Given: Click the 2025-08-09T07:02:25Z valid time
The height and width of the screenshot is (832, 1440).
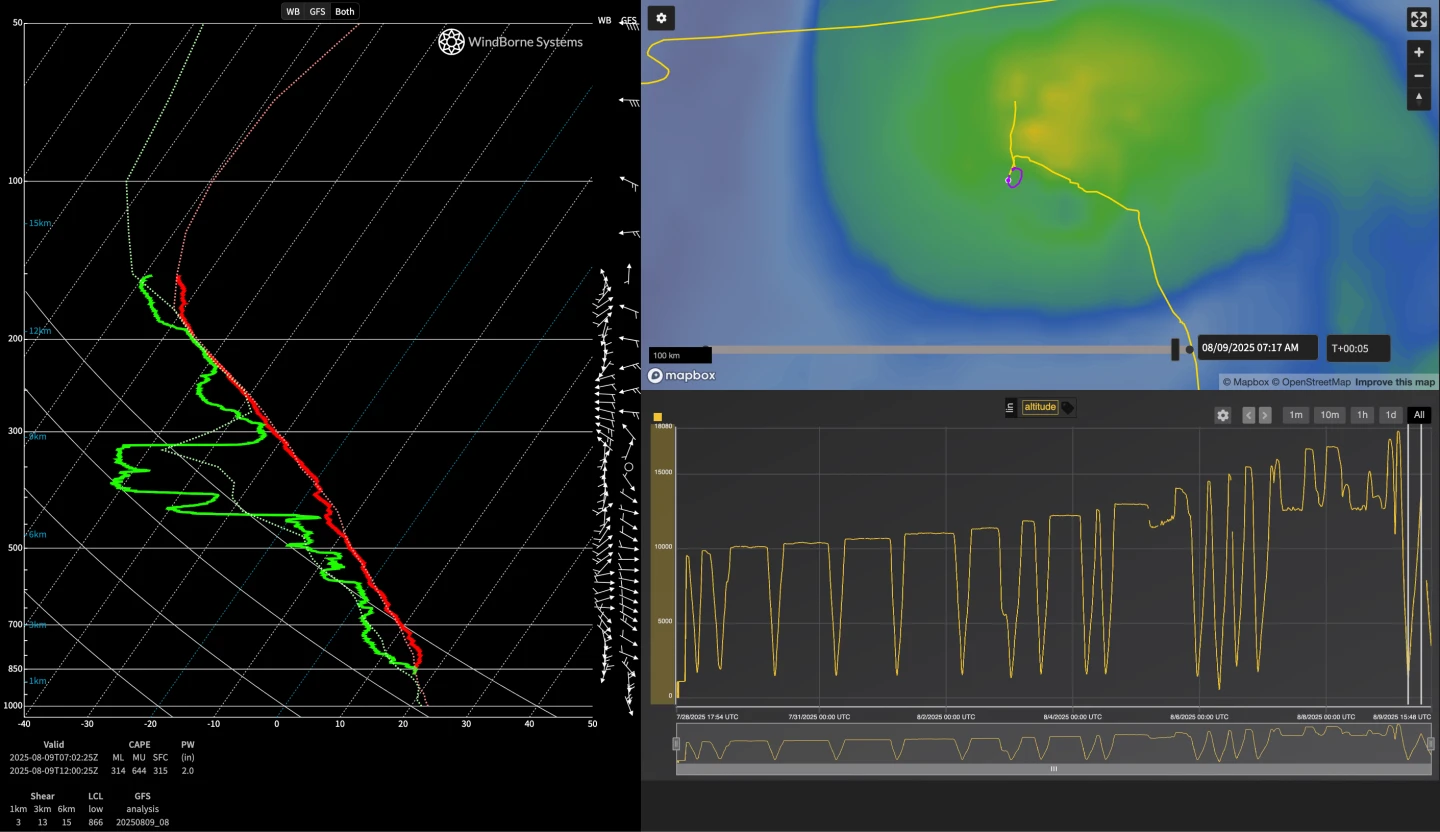Looking at the screenshot, I should [53, 758].
